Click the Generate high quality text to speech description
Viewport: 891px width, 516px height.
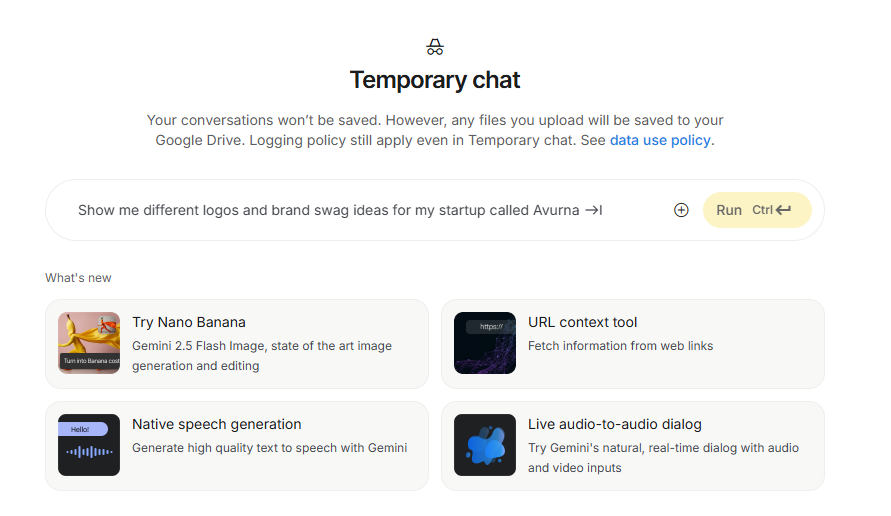pyautogui.click(x=269, y=448)
